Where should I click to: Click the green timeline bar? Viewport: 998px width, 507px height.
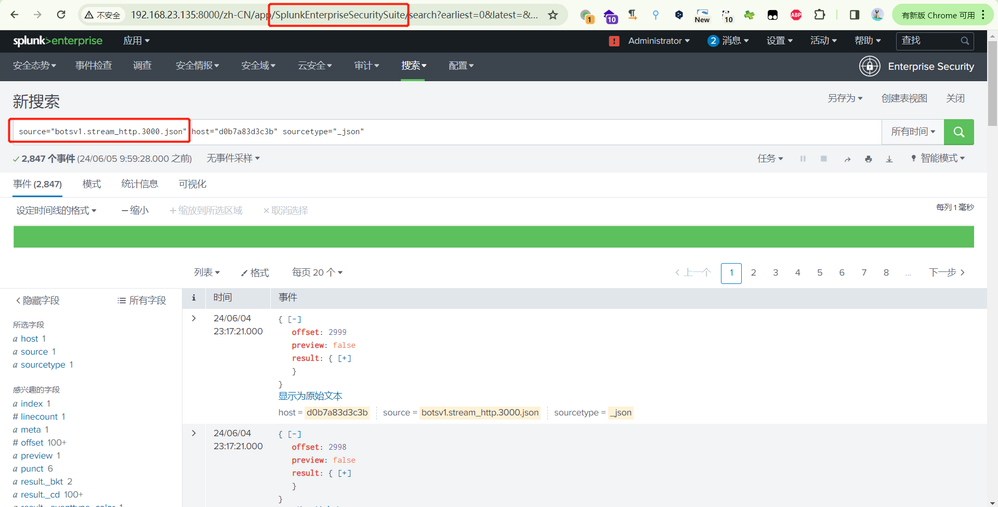494,237
